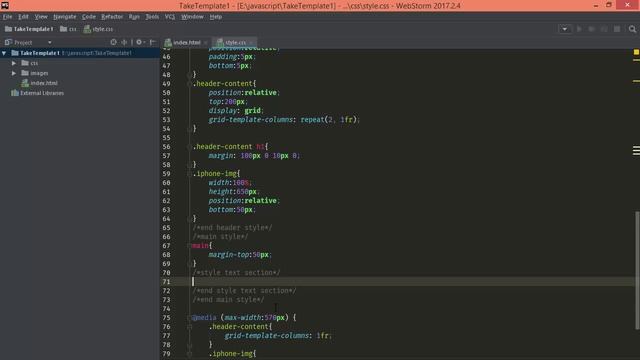
Task: Click the Stop square icon in toolbar
Action: click(x=617, y=29)
